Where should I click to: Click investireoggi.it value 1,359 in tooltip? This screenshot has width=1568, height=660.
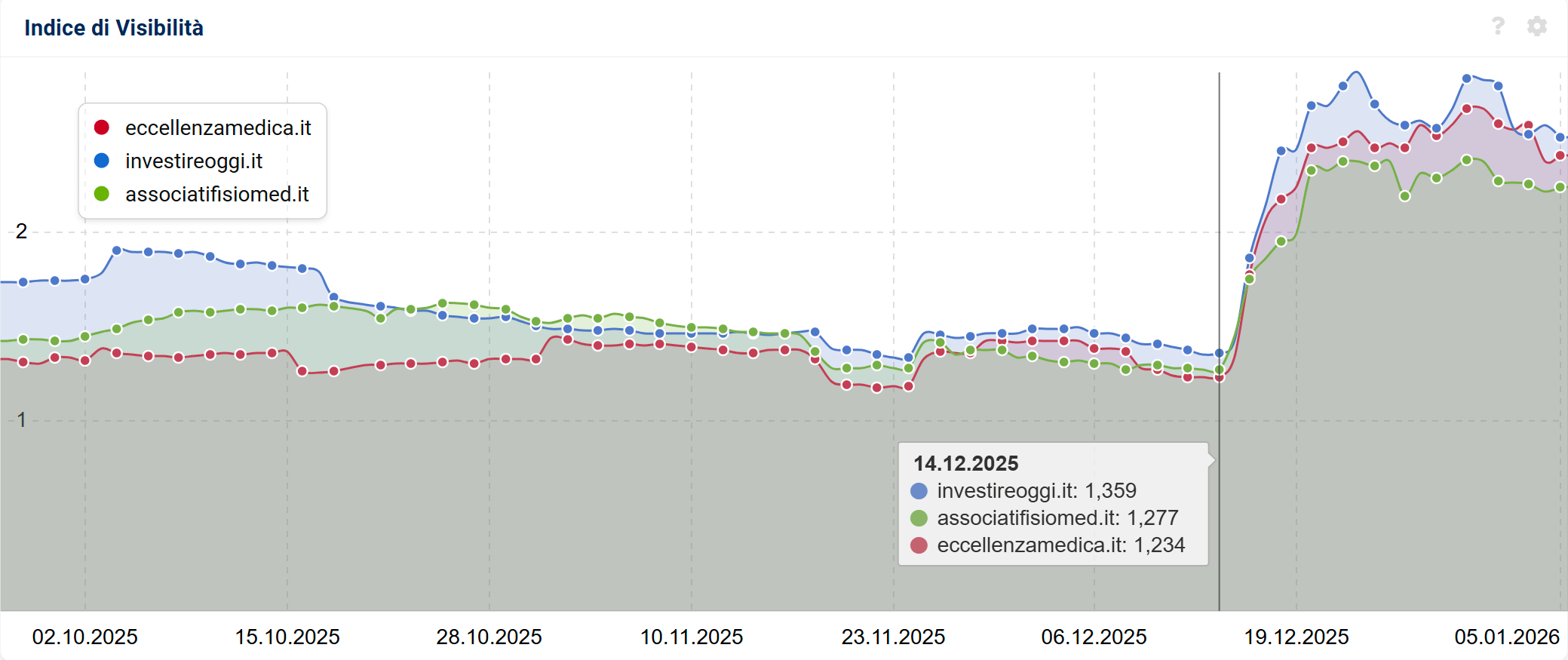(1110, 491)
